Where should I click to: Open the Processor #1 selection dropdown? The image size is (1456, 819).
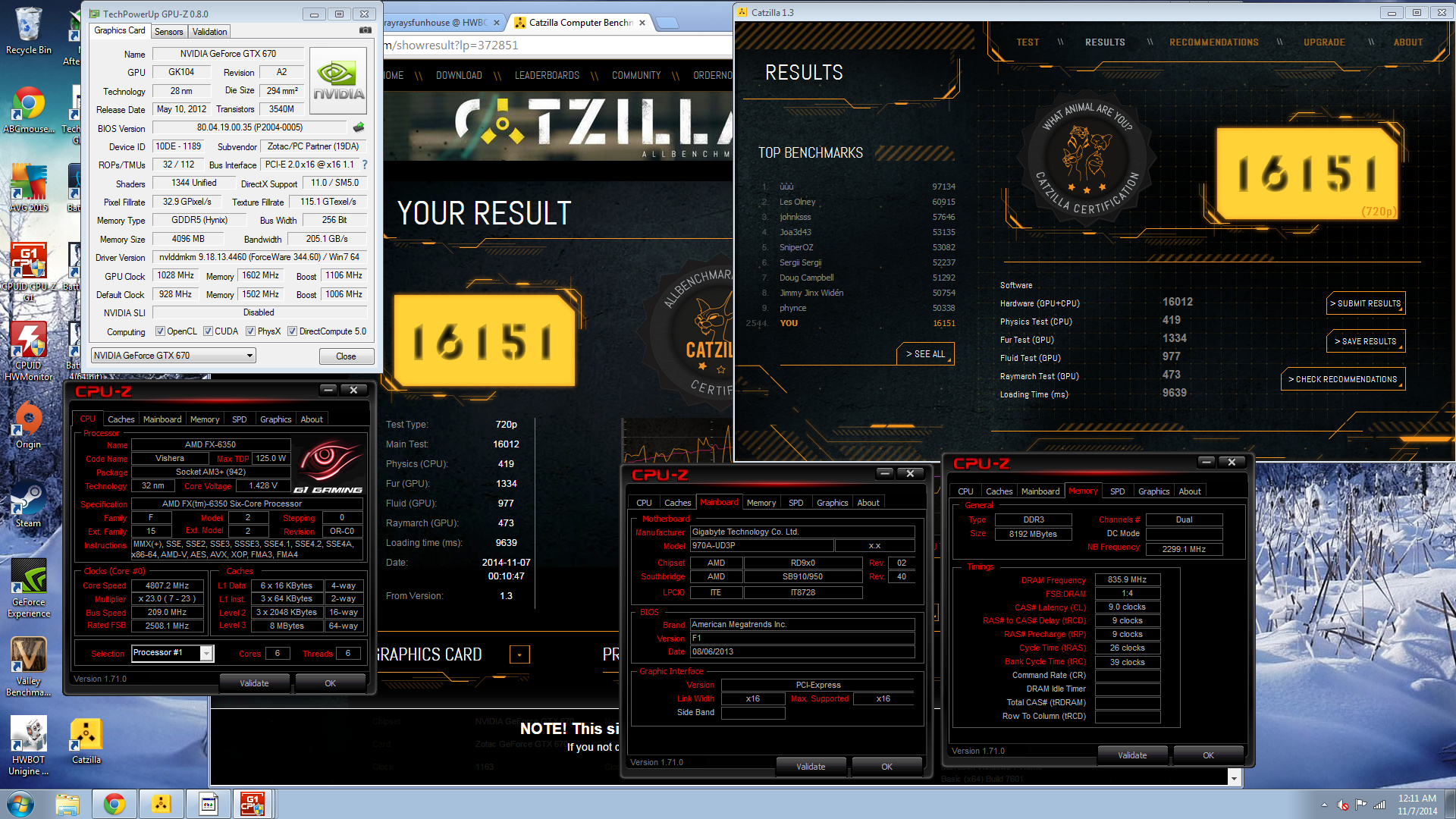[173, 653]
